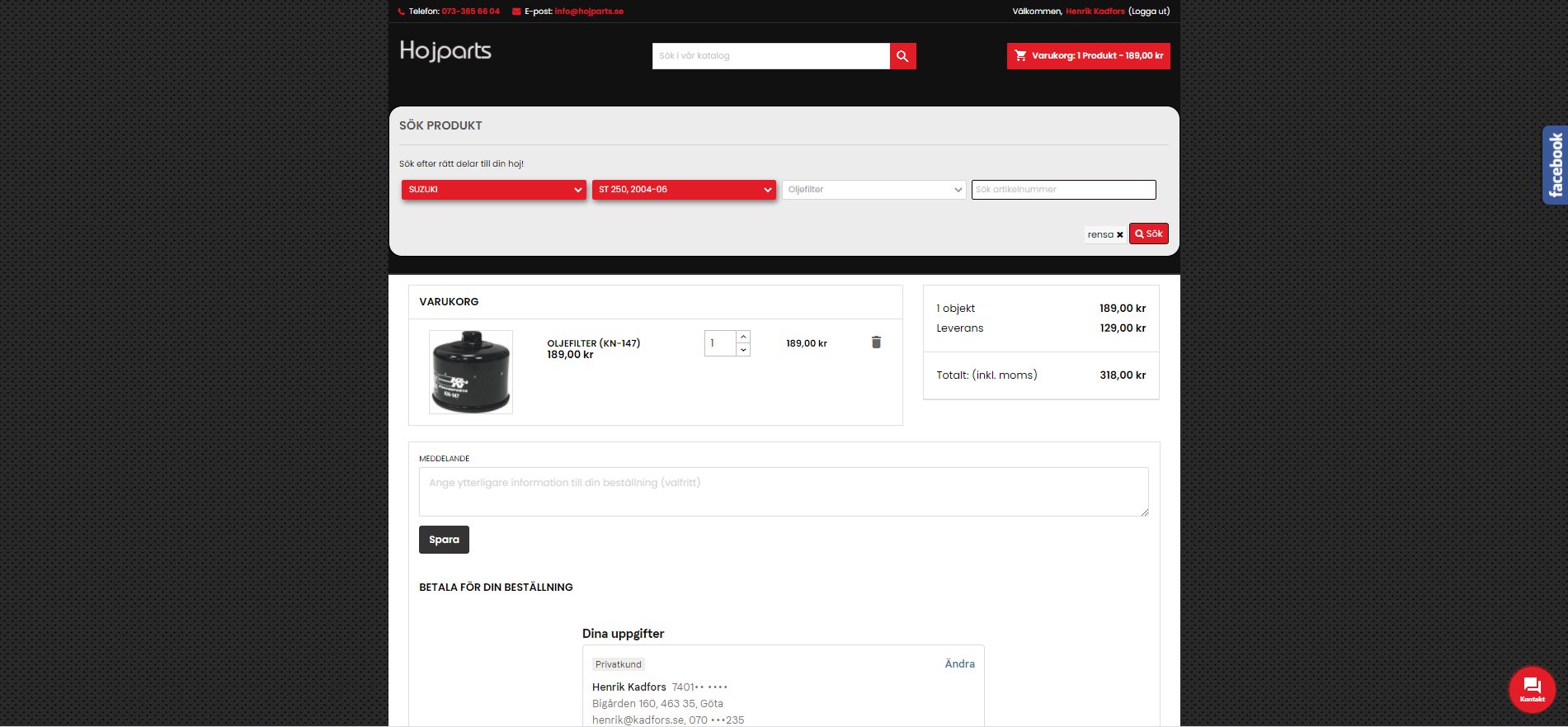Click the search magnifier button in header

[x=902, y=56]
